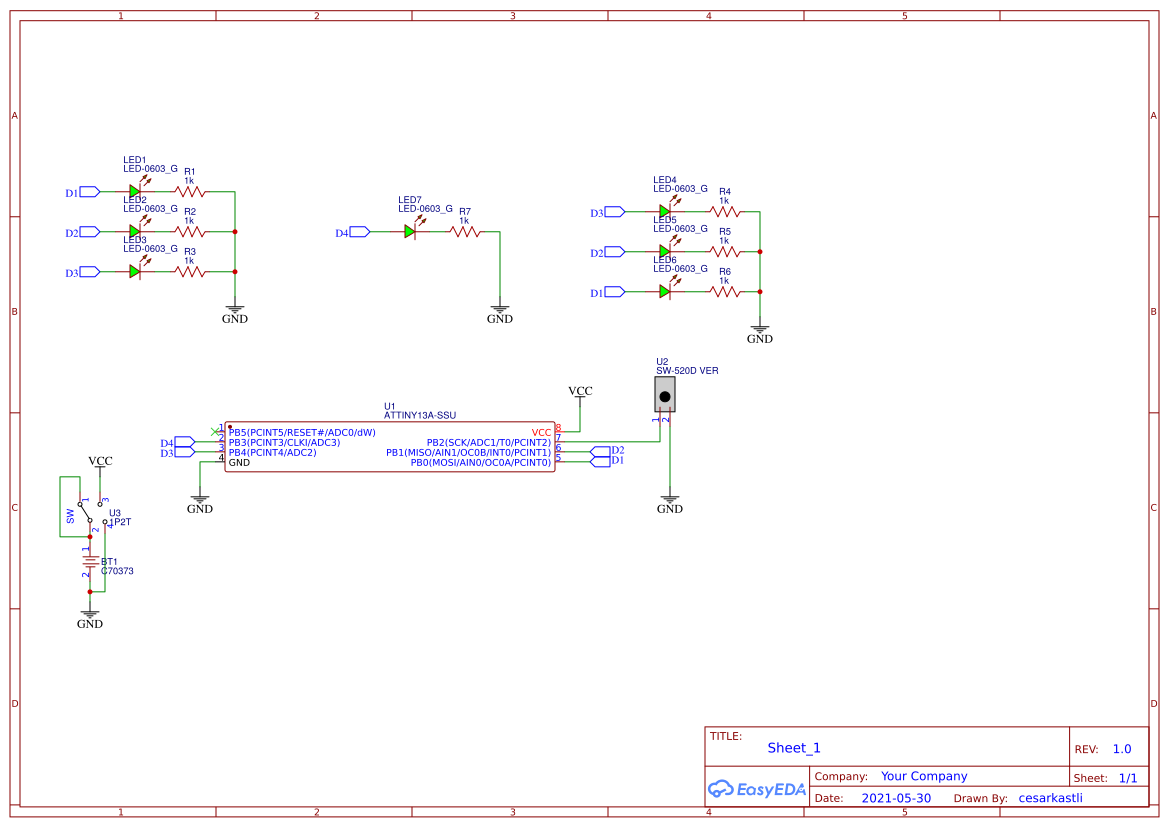Select the LED1 diode symbol
Image resolution: width=1169 pixels, height=827 pixels.
(135, 192)
